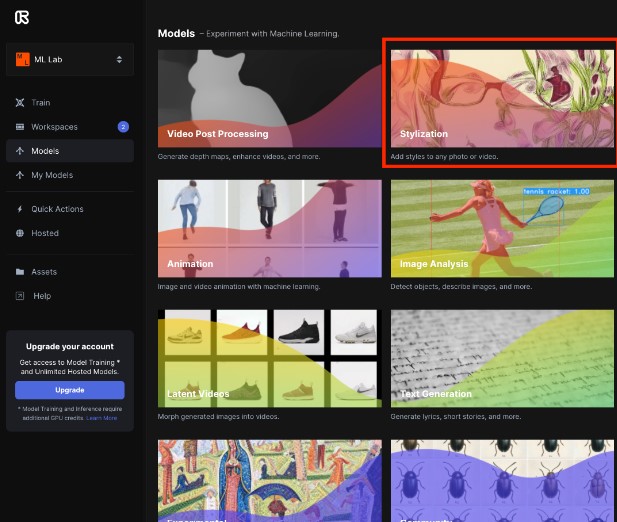Click the Assets folder icon
Screen dimensions: 617x522
click(x=20, y=272)
